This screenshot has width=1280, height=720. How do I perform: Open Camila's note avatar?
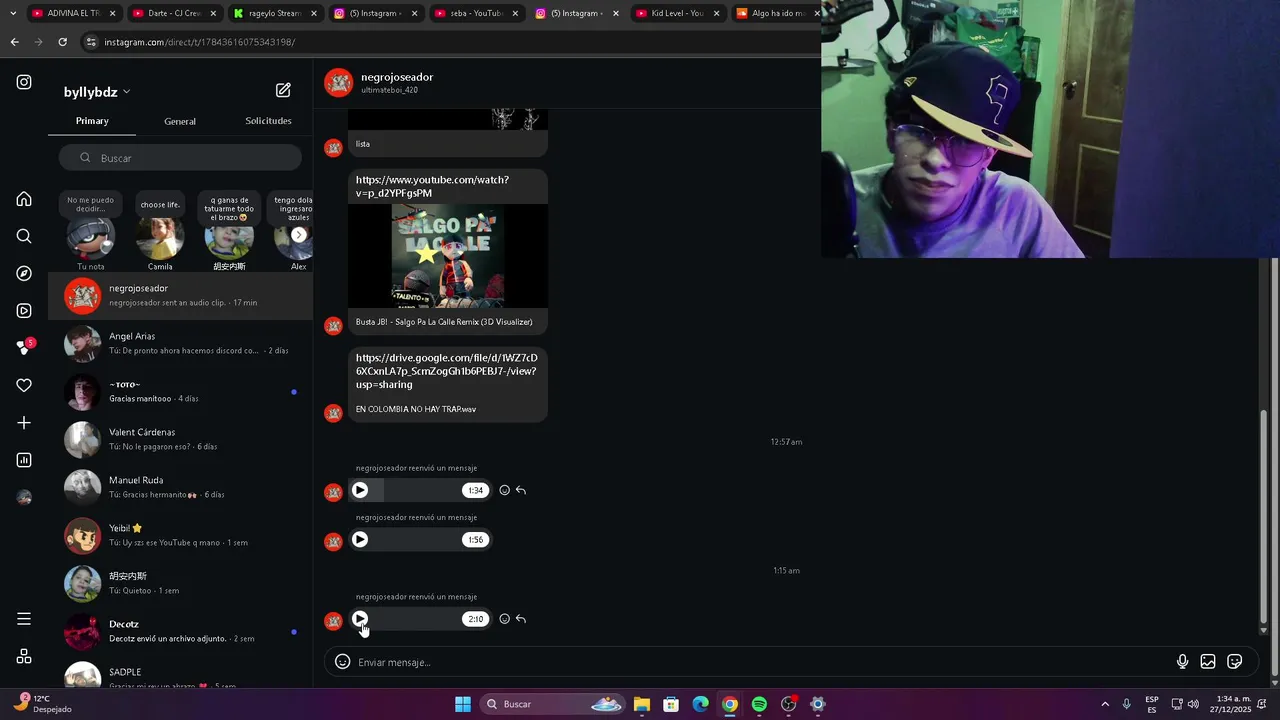(x=160, y=238)
